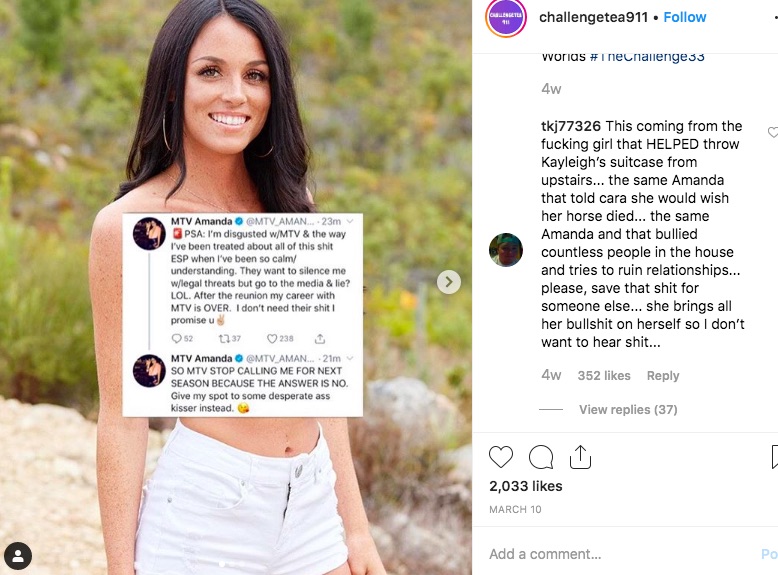Viewport: 778px width, 575px height.
Task: Reply to tkj77326's comment
Action: [x=663, y=376]
